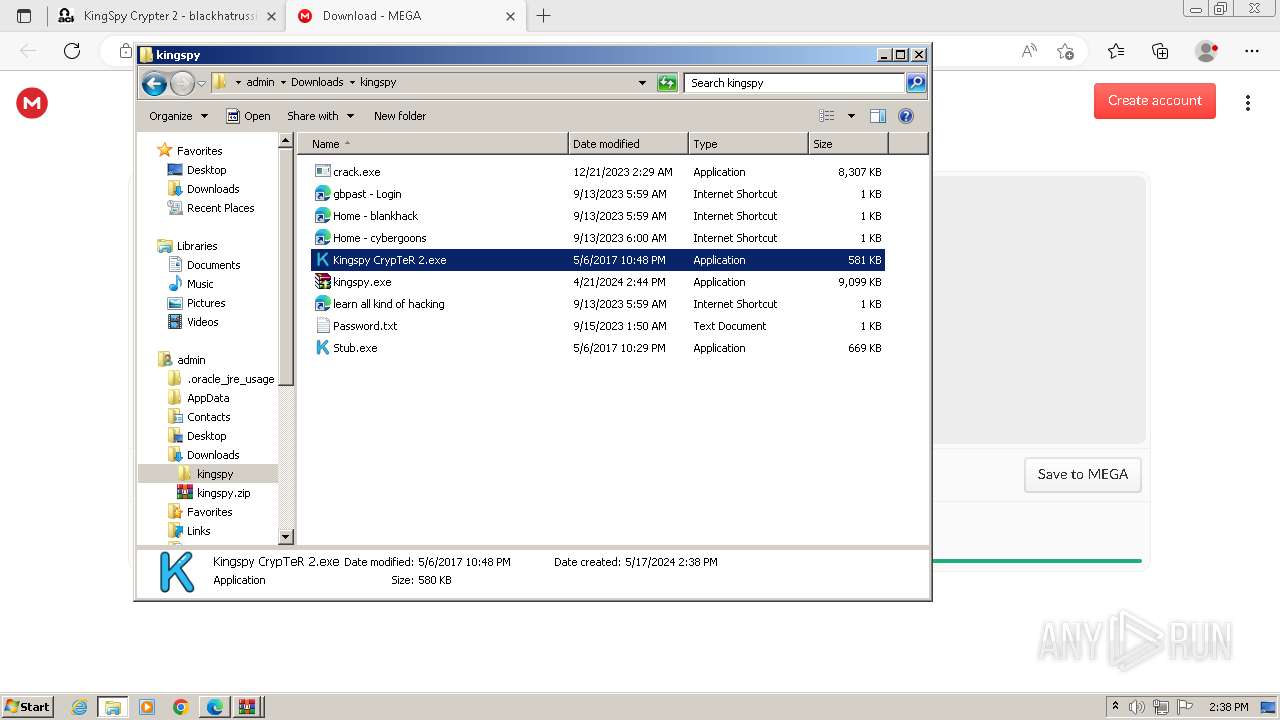Screen dimensions: 1280x720
Task: Open a new Edge tab
Action: 544,16
